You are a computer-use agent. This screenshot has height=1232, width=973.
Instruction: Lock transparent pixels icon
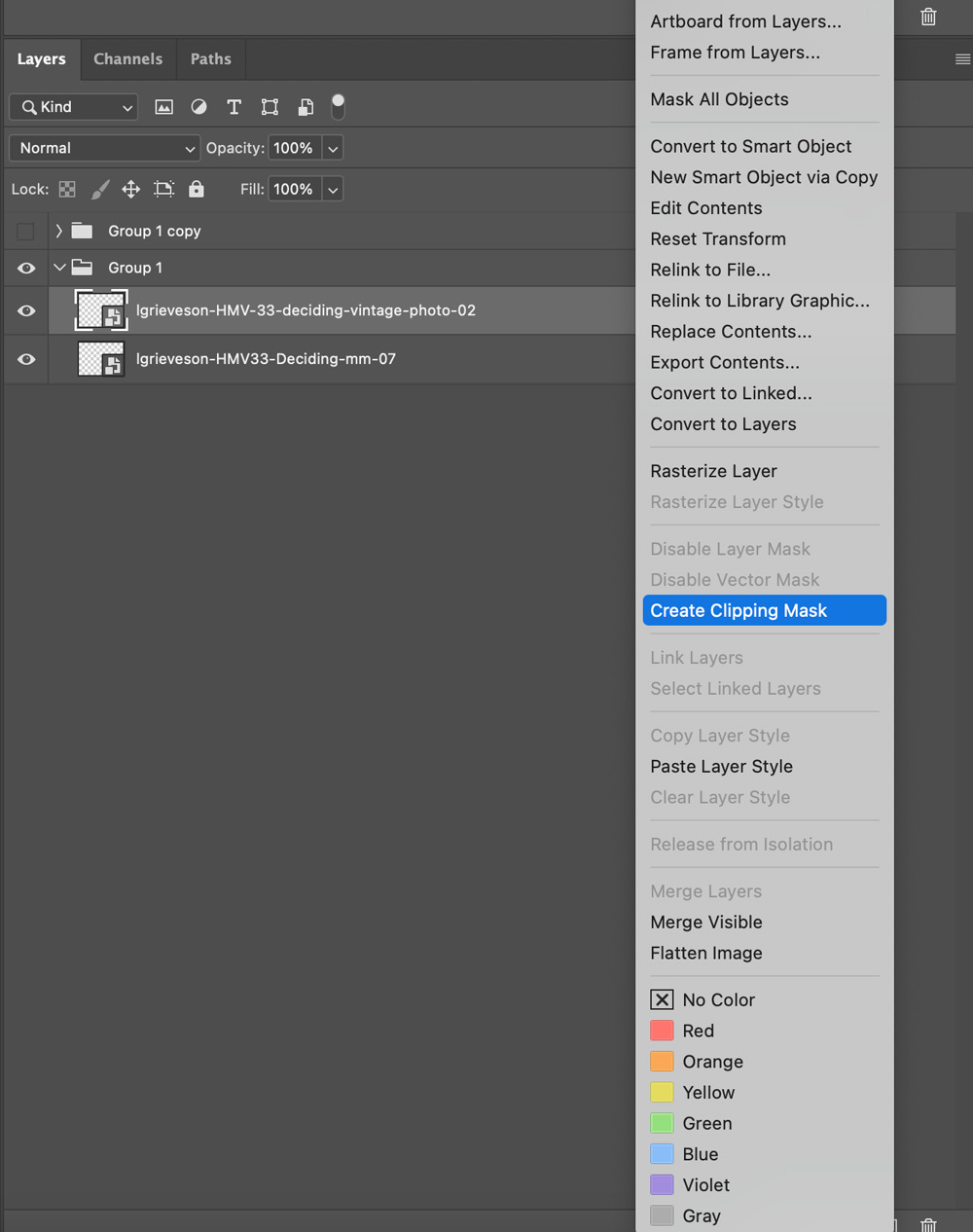[x=67, y=189]
